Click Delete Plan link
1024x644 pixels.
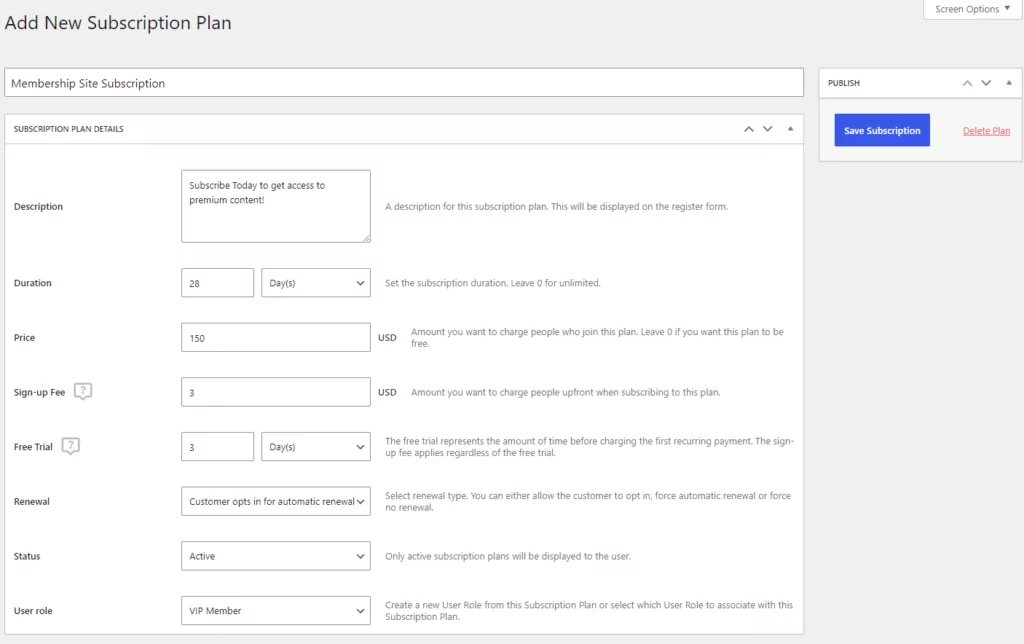point(986,131)
